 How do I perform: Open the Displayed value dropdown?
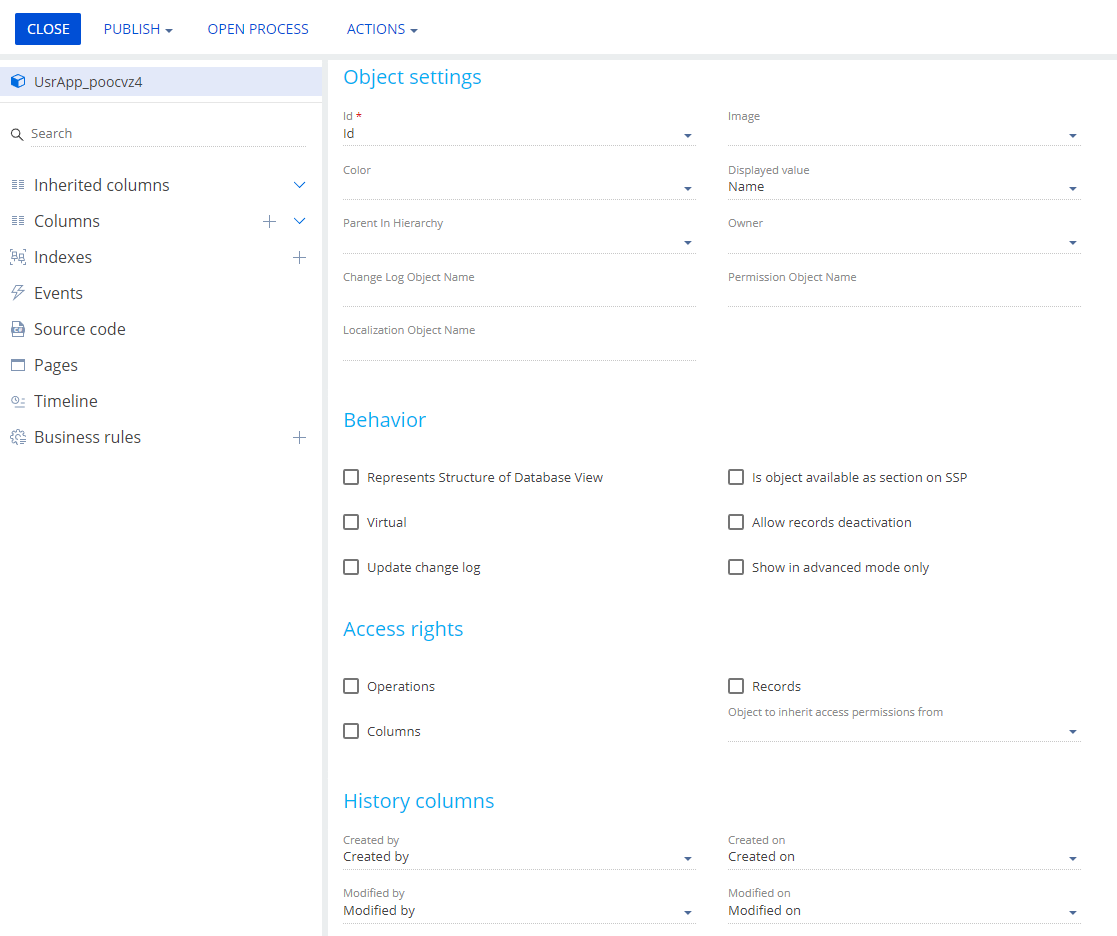click(1072, 189)
